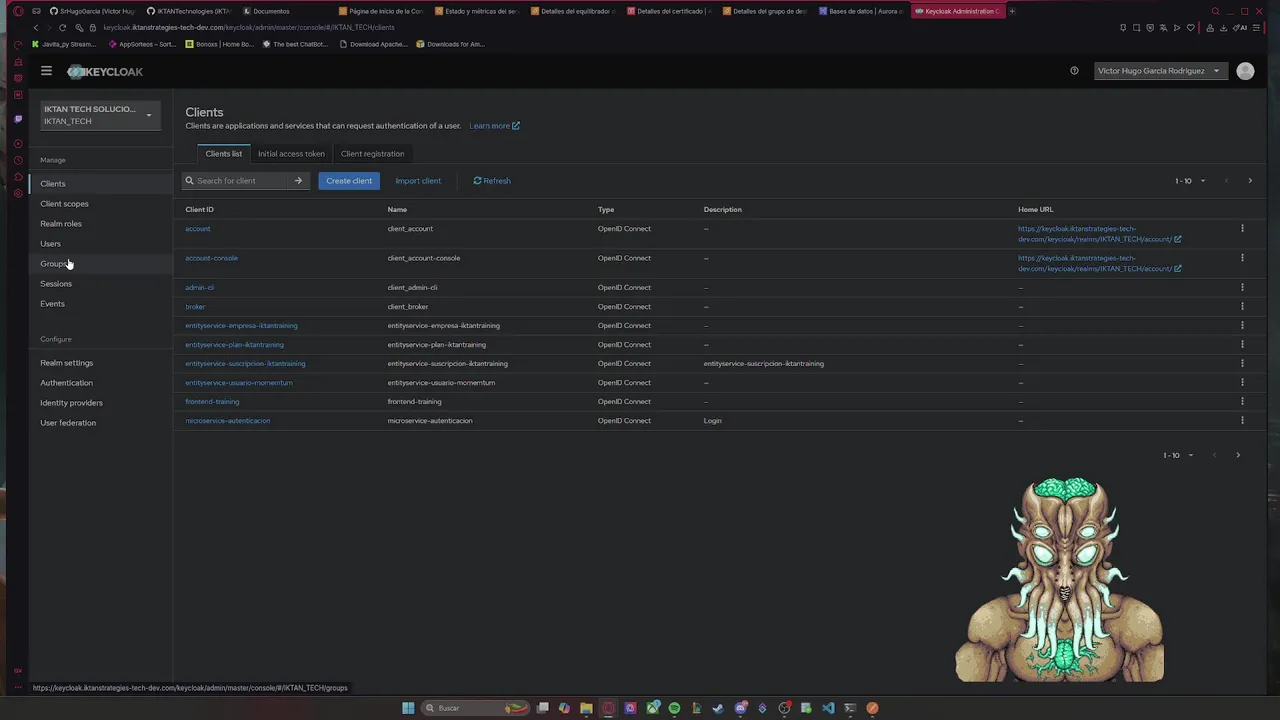Screen dimensions: 1280x720
Task: Go to Realm roles
Action: 61,224
